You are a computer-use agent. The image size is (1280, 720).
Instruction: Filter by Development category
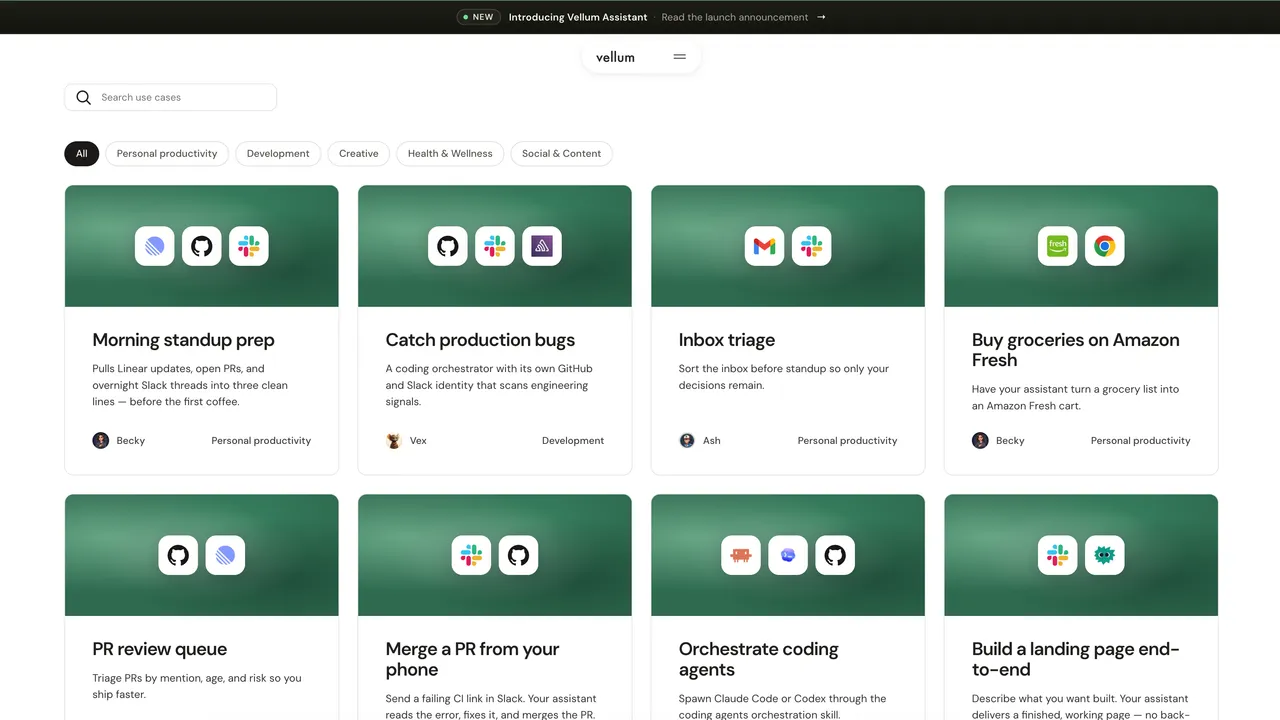pyautogui.click(x=278, y=154)
